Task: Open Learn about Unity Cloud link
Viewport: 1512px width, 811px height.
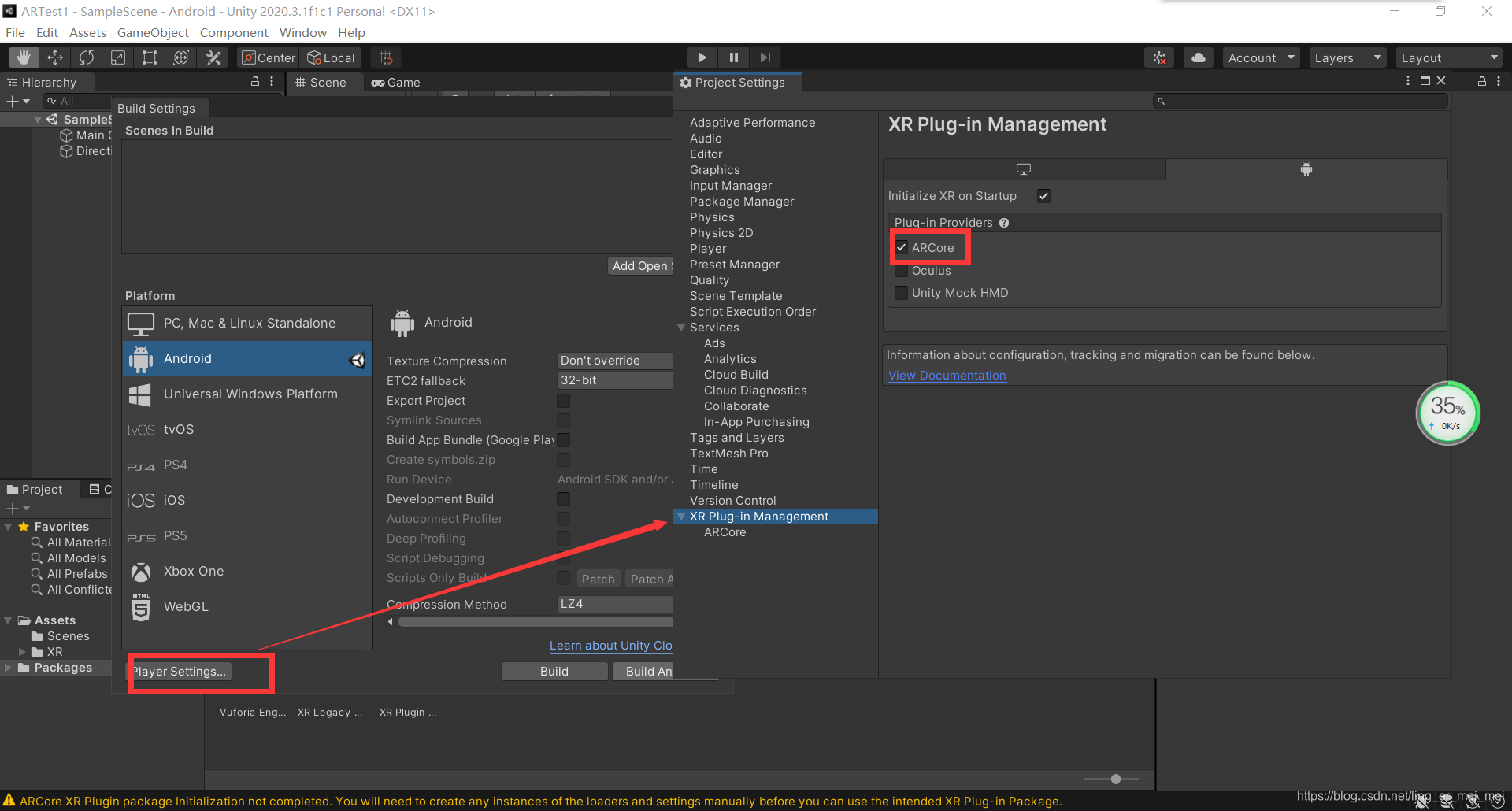Action: [610, 646]
